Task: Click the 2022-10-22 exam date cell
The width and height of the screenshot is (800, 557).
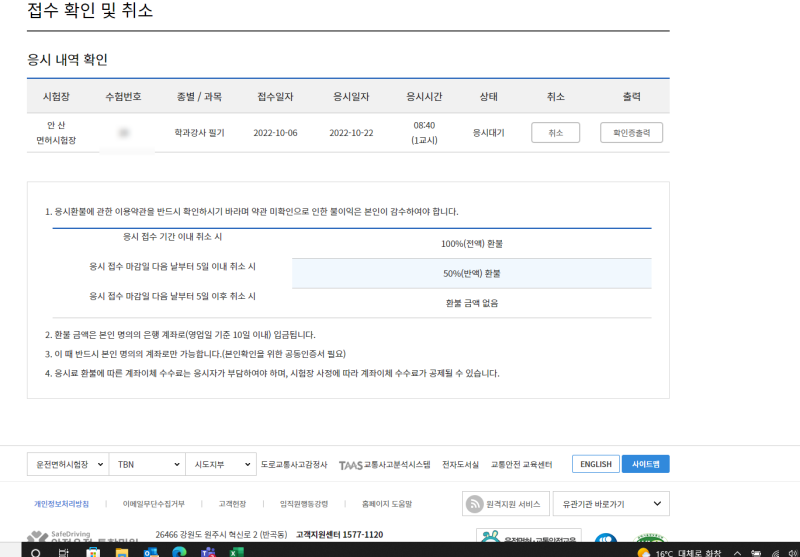Action: pos(351,133)
